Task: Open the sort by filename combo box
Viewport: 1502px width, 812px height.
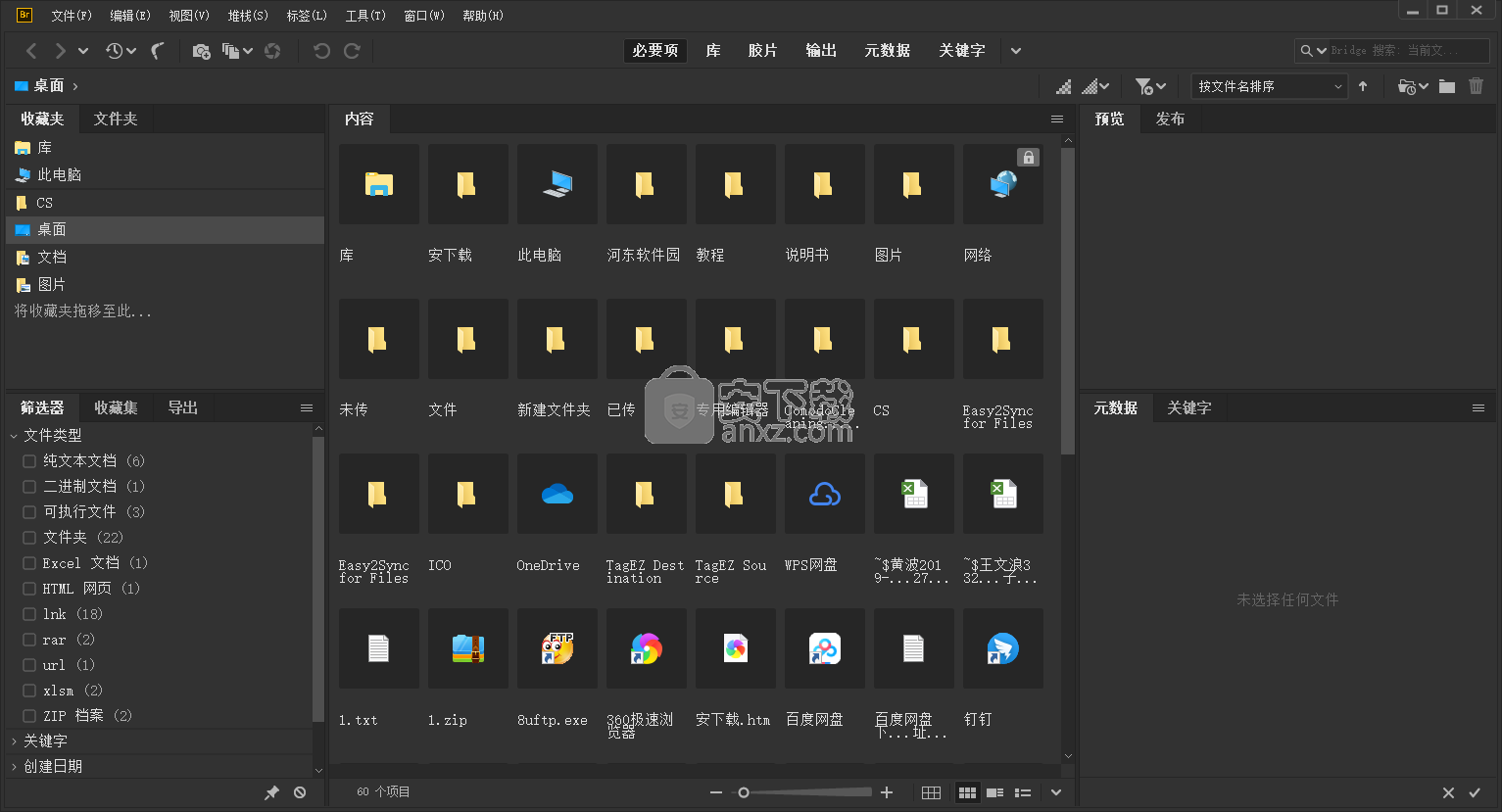Action: 1270,86
